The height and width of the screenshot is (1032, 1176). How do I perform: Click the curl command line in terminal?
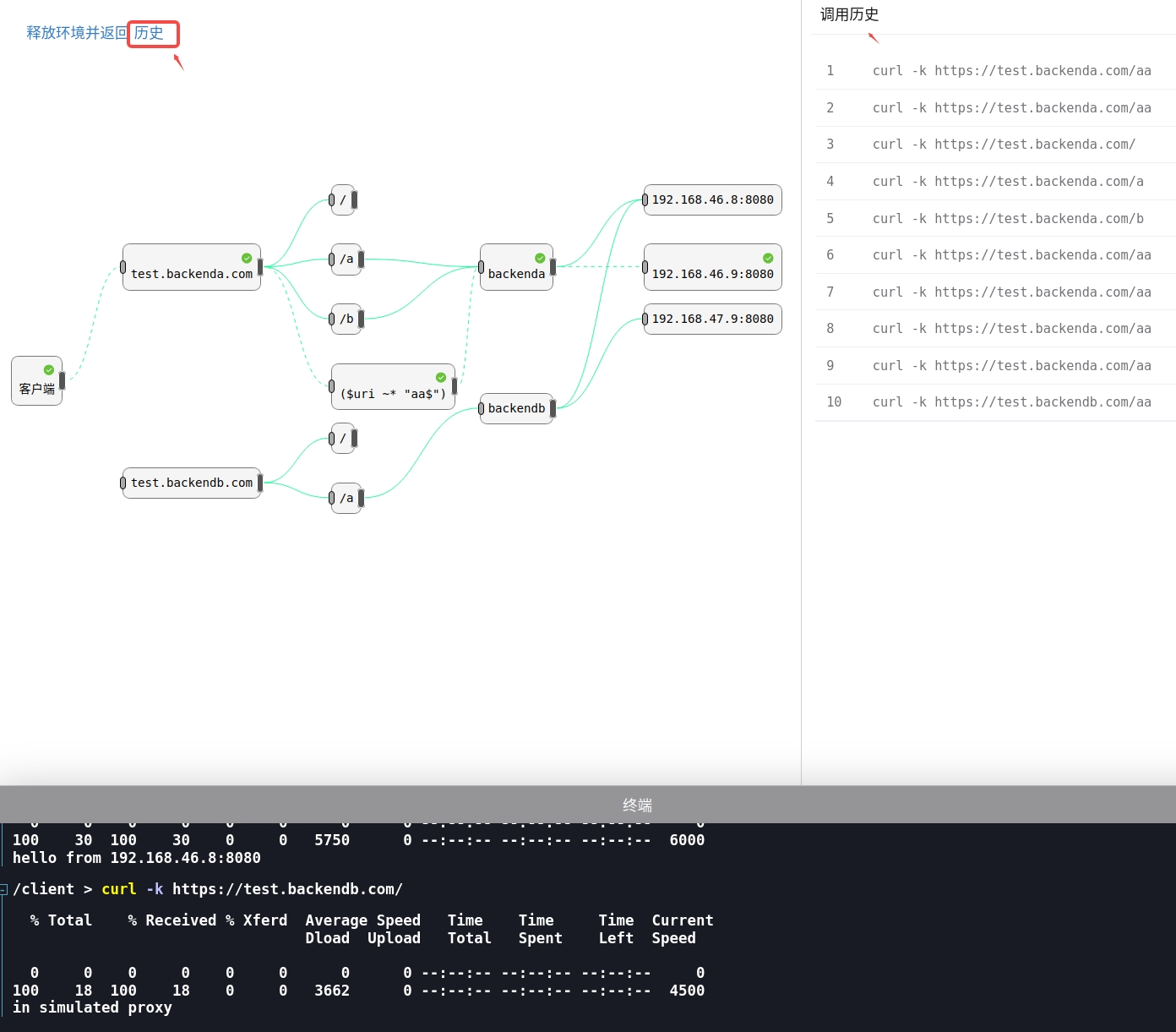point(252,889)
